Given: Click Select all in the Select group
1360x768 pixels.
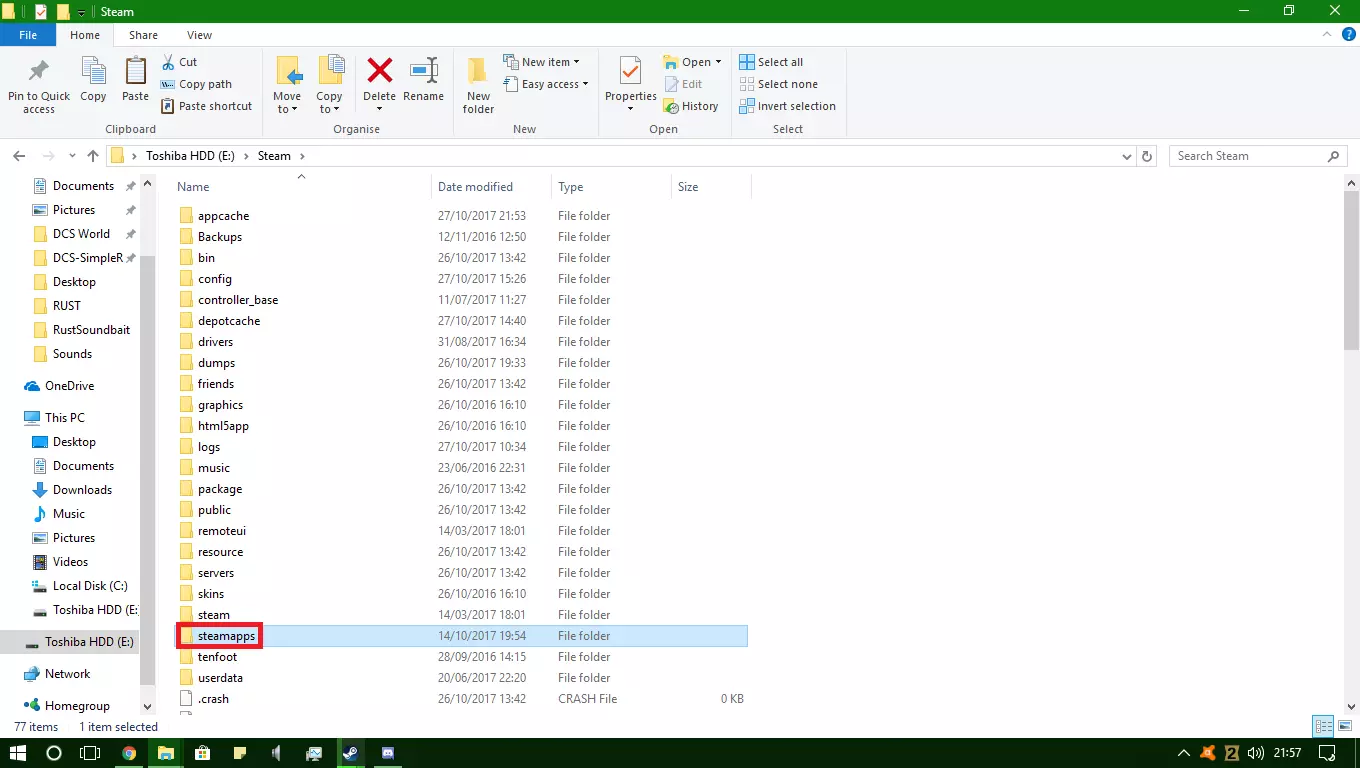Looking at the screenshot, I should pos(771,62).
